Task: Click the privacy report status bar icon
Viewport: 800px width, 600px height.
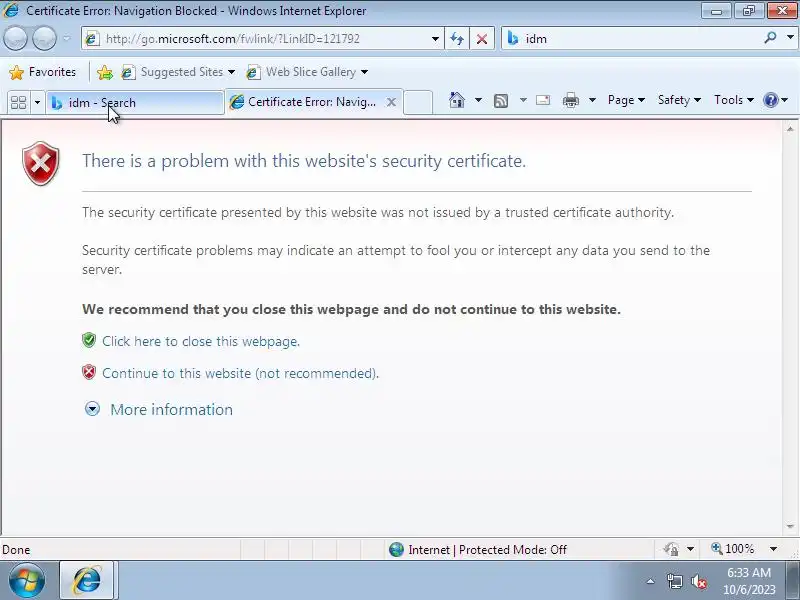Action: pos(671,549)
